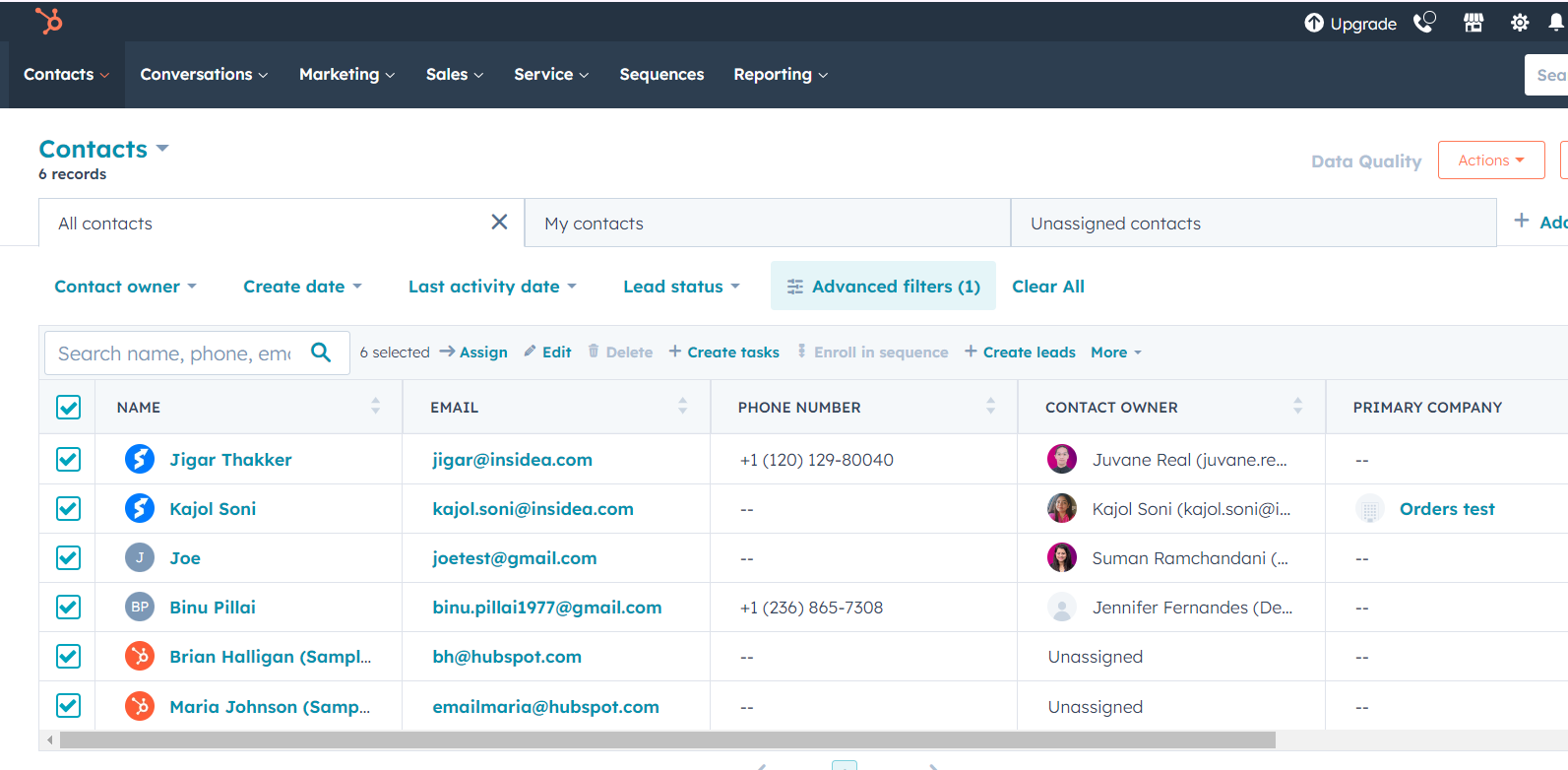Image resolution: width=1568 pixels, height=770 pixels.
Task: Open jigar@insidea.com email link
Action: (x=512, y=460)
